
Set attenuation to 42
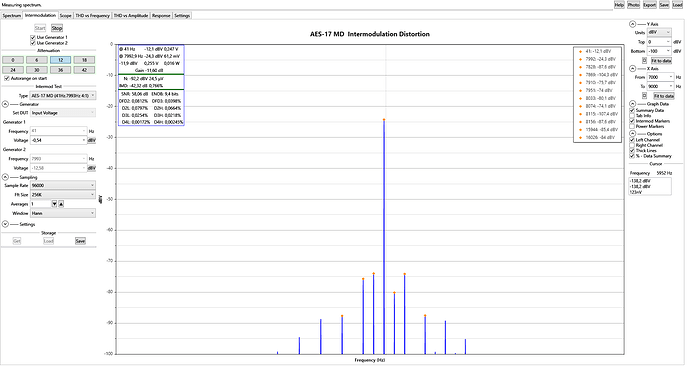tap(84, 70)
